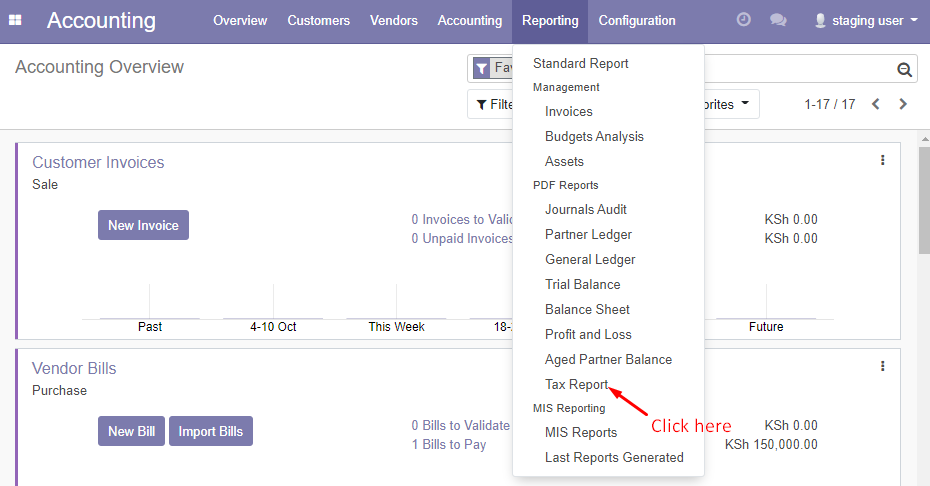This screenshot has height=486, width=930.
Task: Click the This Week chart label
Action: tap(396, 327)
